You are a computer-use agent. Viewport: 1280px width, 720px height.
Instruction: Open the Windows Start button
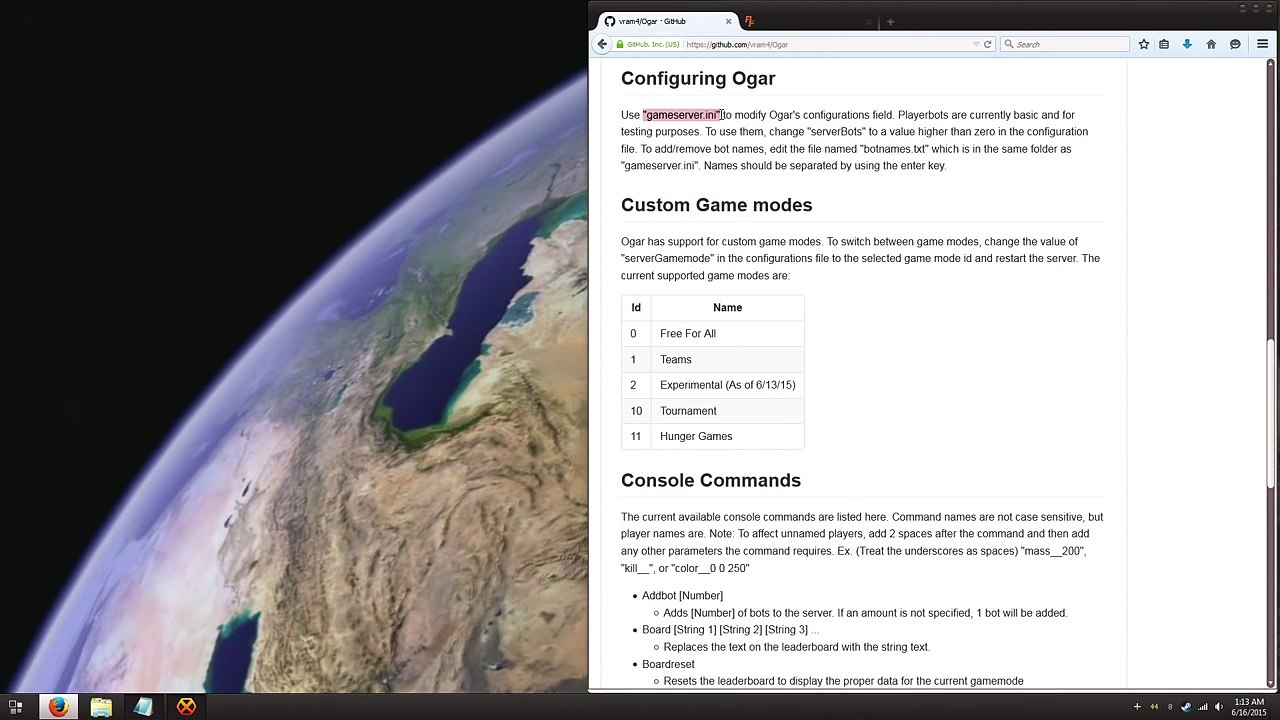tap(15, 706)
